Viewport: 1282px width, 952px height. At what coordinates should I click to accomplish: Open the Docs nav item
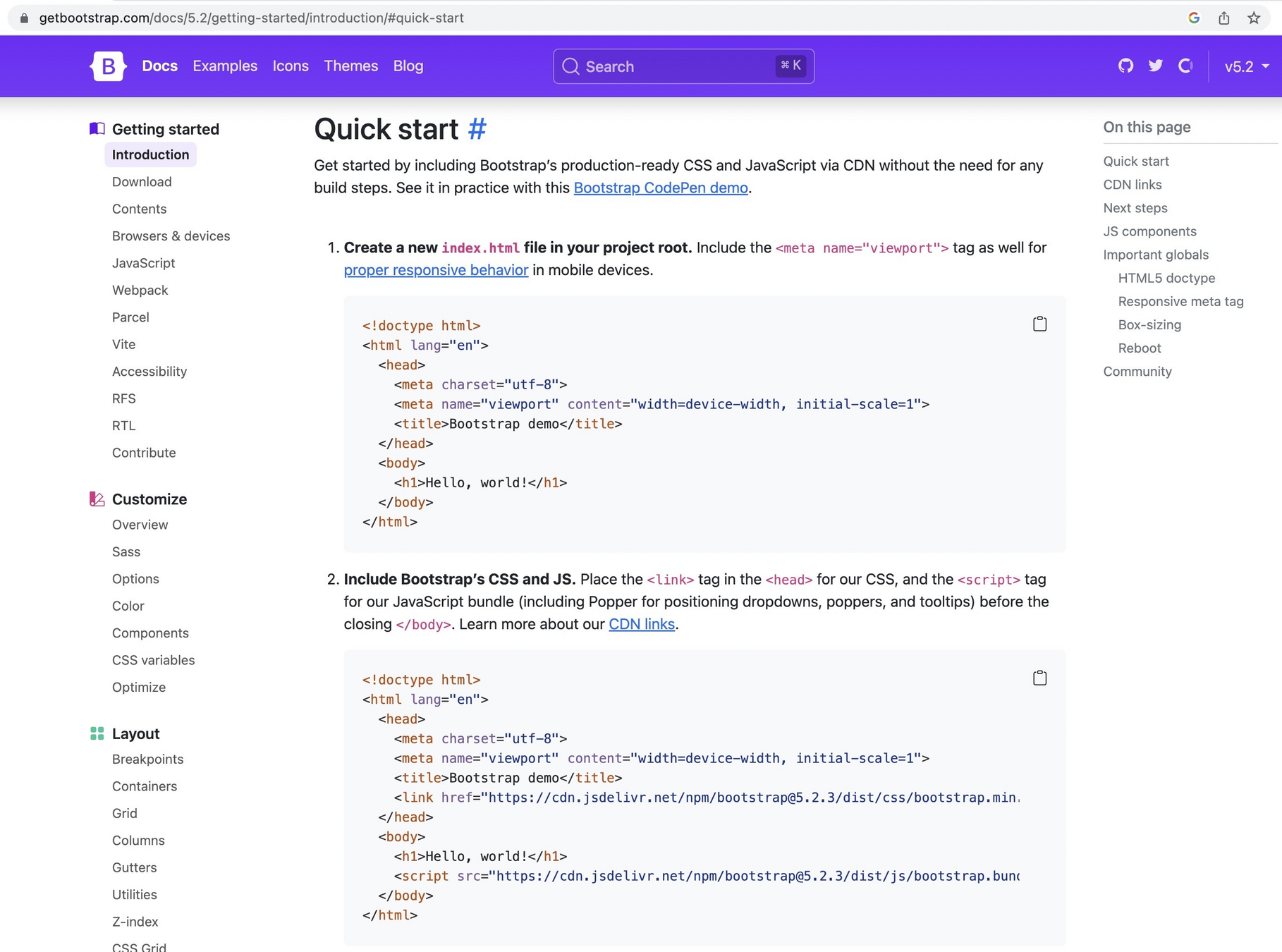pyautogui.click(x=160, y=66)
